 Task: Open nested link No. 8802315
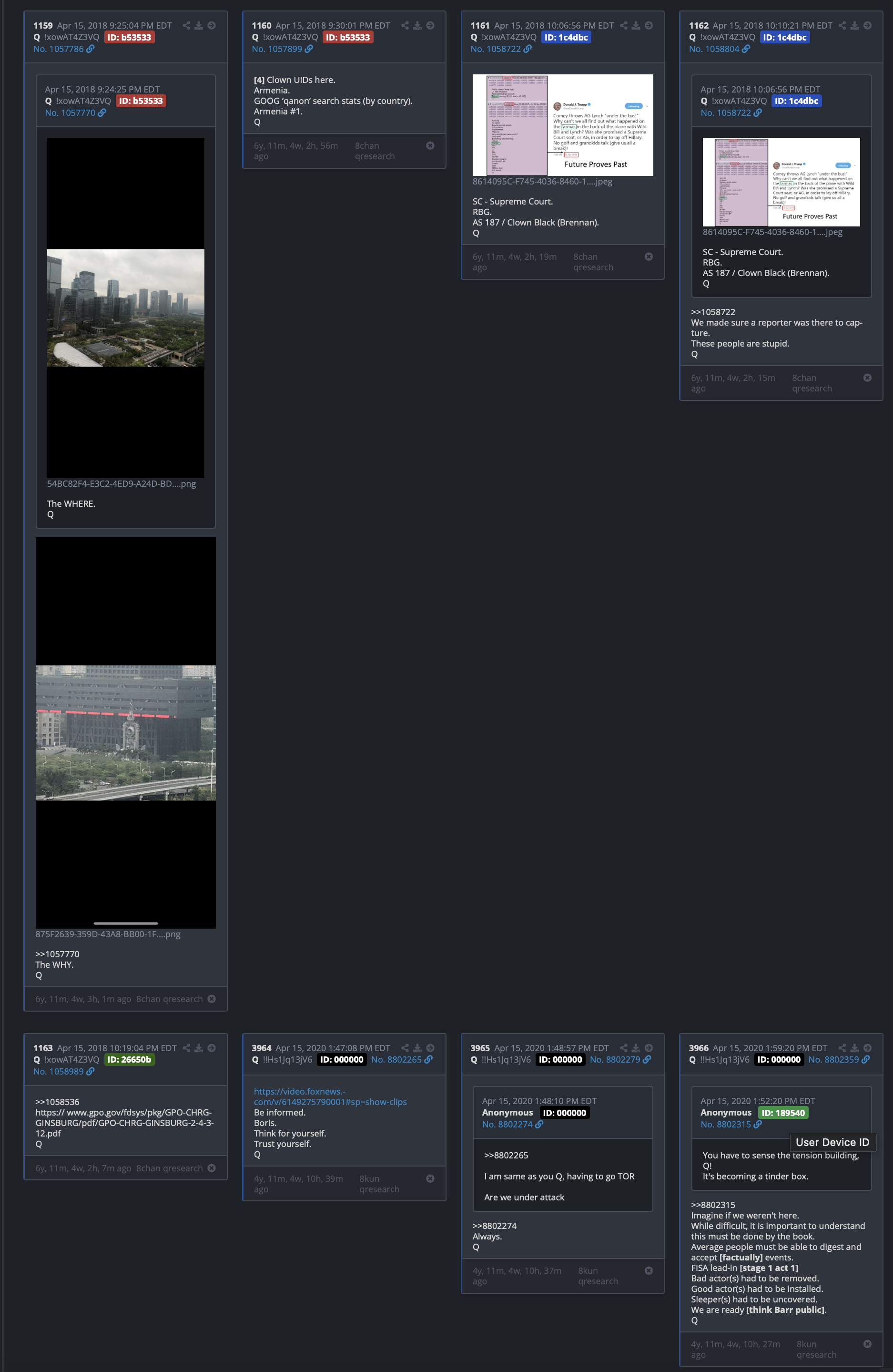click(x=731, y=1125)
